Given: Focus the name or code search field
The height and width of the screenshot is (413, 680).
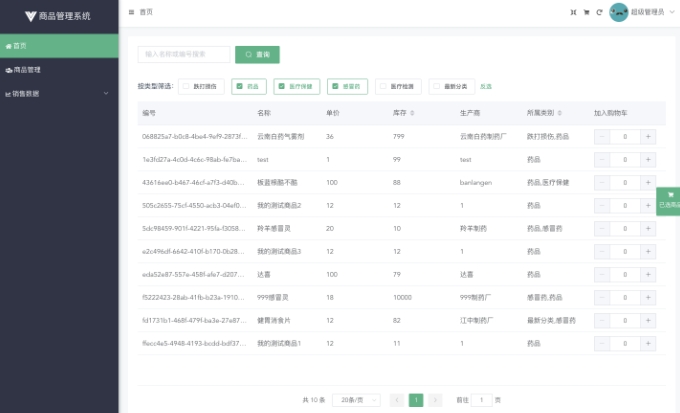Looking at the screenshot, I should pyautogui.click(x=184, y=55).
